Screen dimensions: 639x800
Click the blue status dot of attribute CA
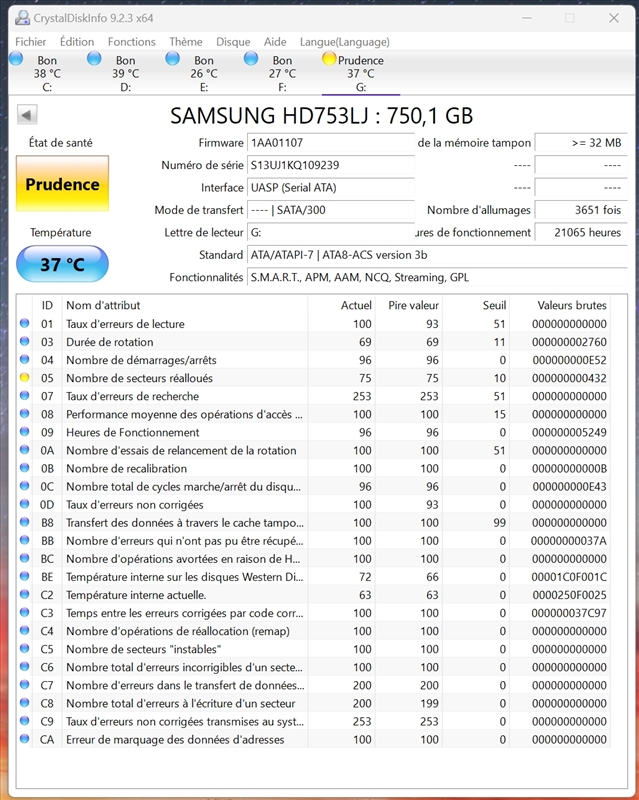[x=24, y=739]
